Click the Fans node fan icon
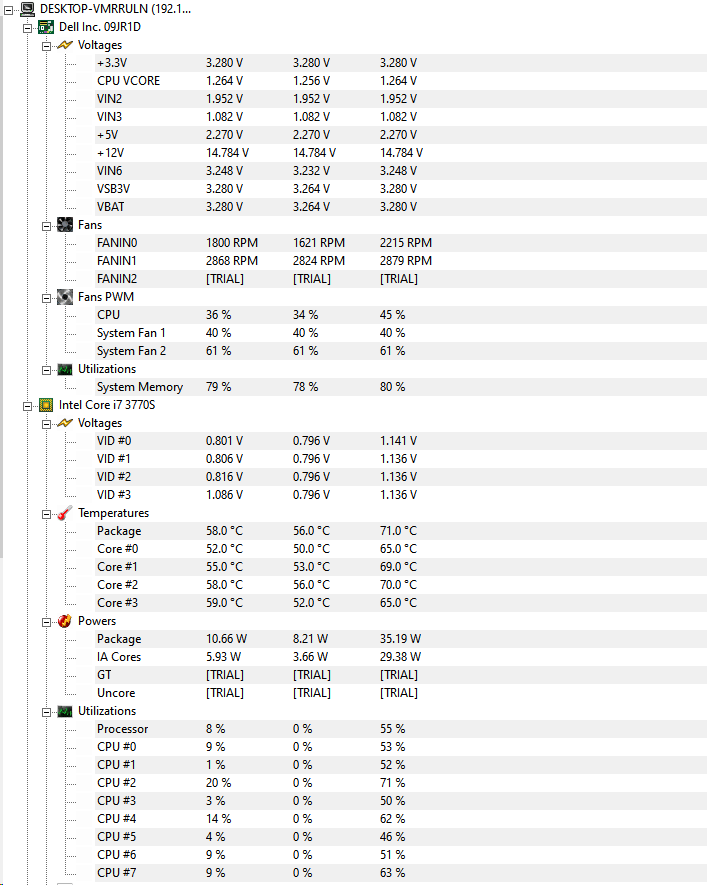 (x=65, y=225)
